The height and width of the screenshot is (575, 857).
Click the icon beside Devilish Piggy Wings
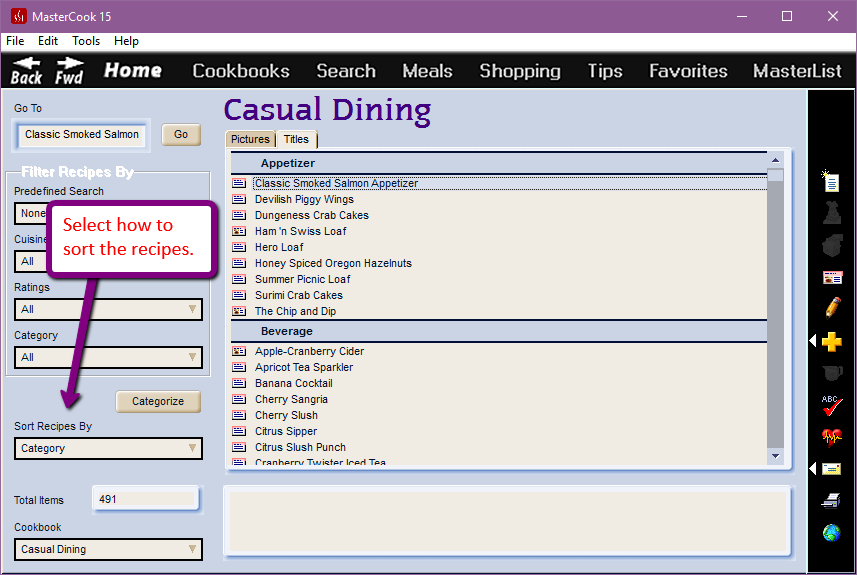point(239,199)
